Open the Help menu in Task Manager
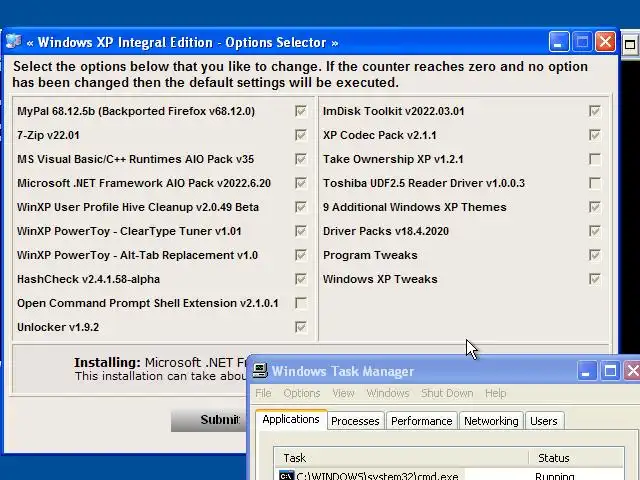Screen dimensions: 640x480 [496, 393]
